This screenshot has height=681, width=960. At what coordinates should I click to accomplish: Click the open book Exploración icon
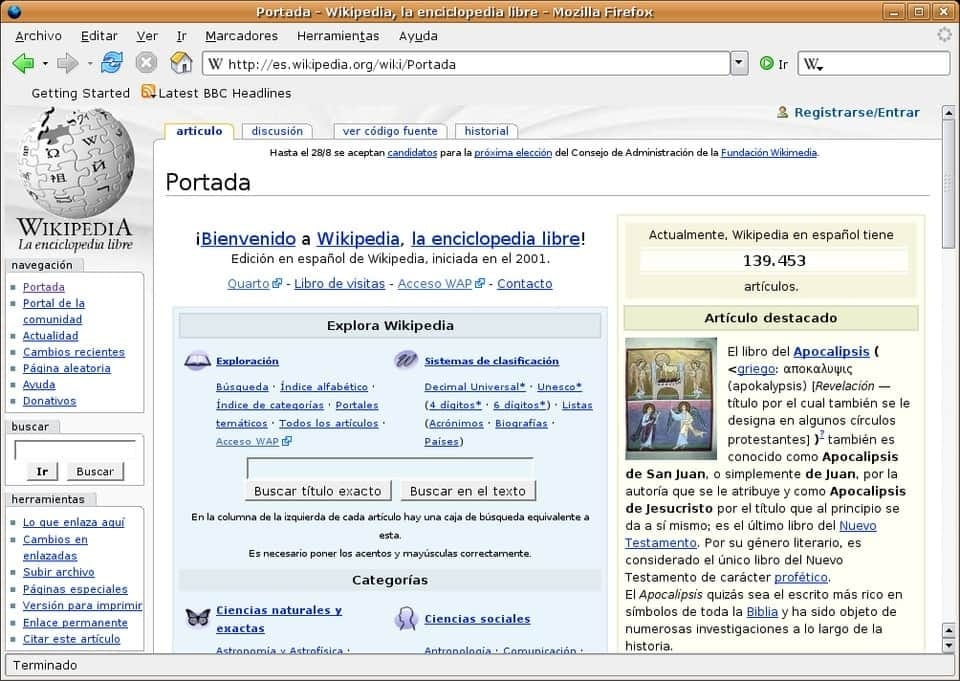click(197, 361)
